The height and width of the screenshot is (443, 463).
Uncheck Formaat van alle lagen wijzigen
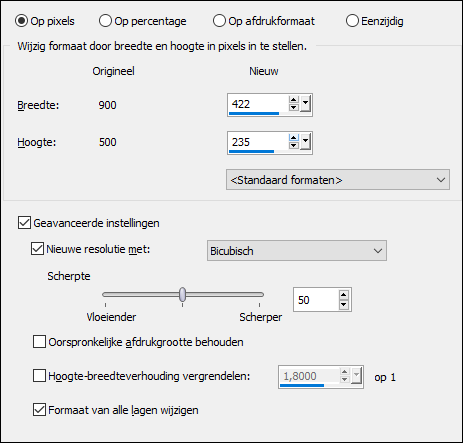point(39,410)
